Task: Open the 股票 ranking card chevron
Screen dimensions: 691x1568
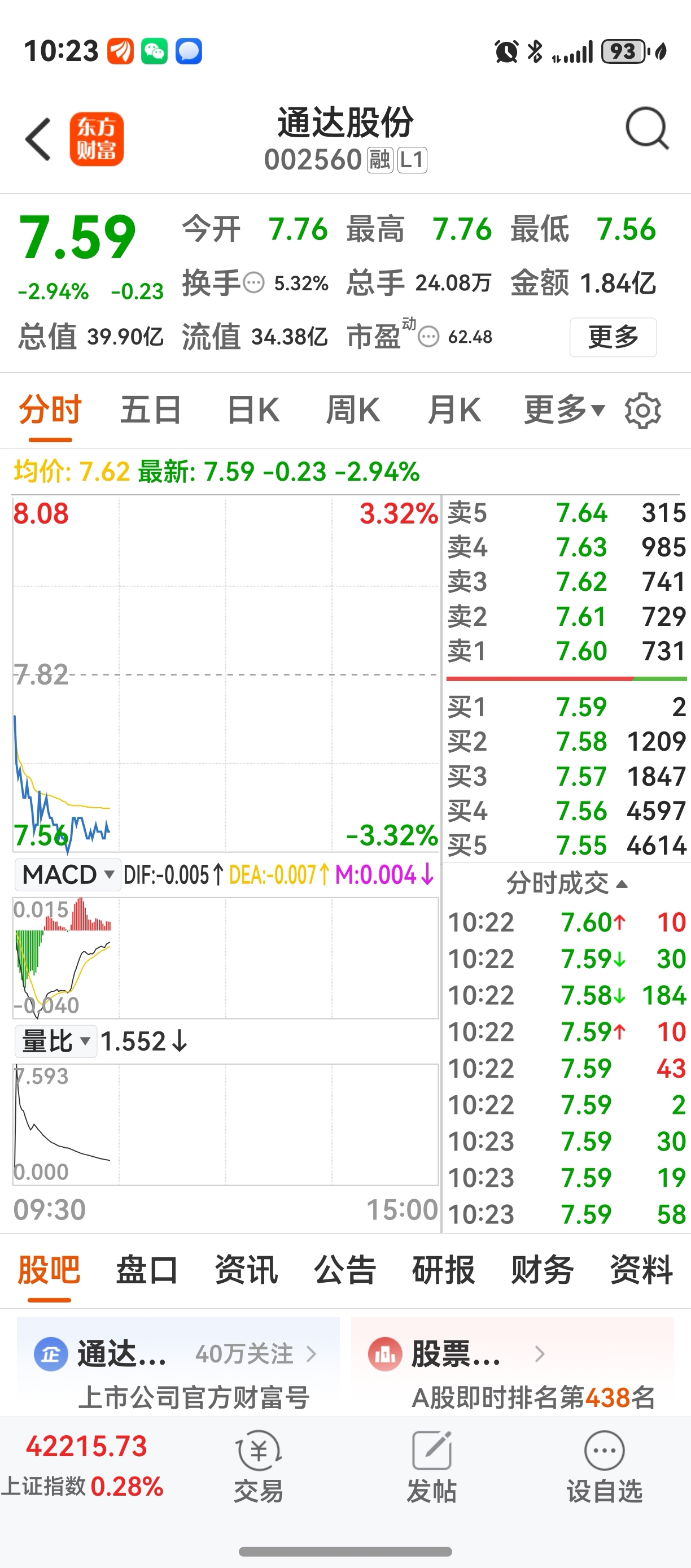Action: click(x=540, y=1354)
